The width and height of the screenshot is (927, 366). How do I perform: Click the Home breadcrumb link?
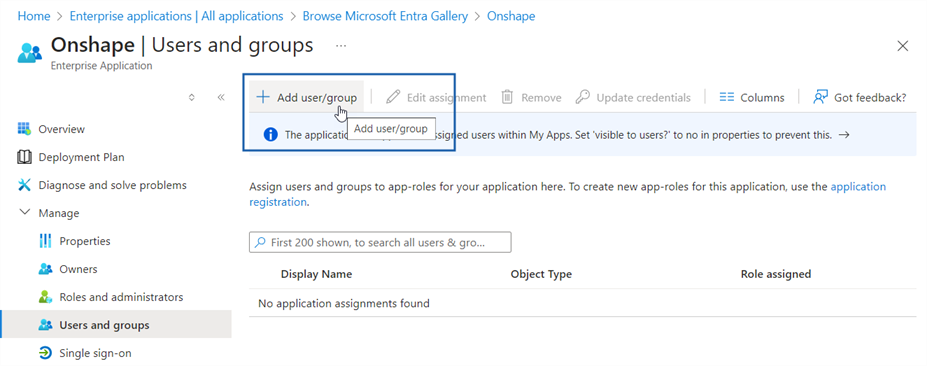(x=34, y=16)
